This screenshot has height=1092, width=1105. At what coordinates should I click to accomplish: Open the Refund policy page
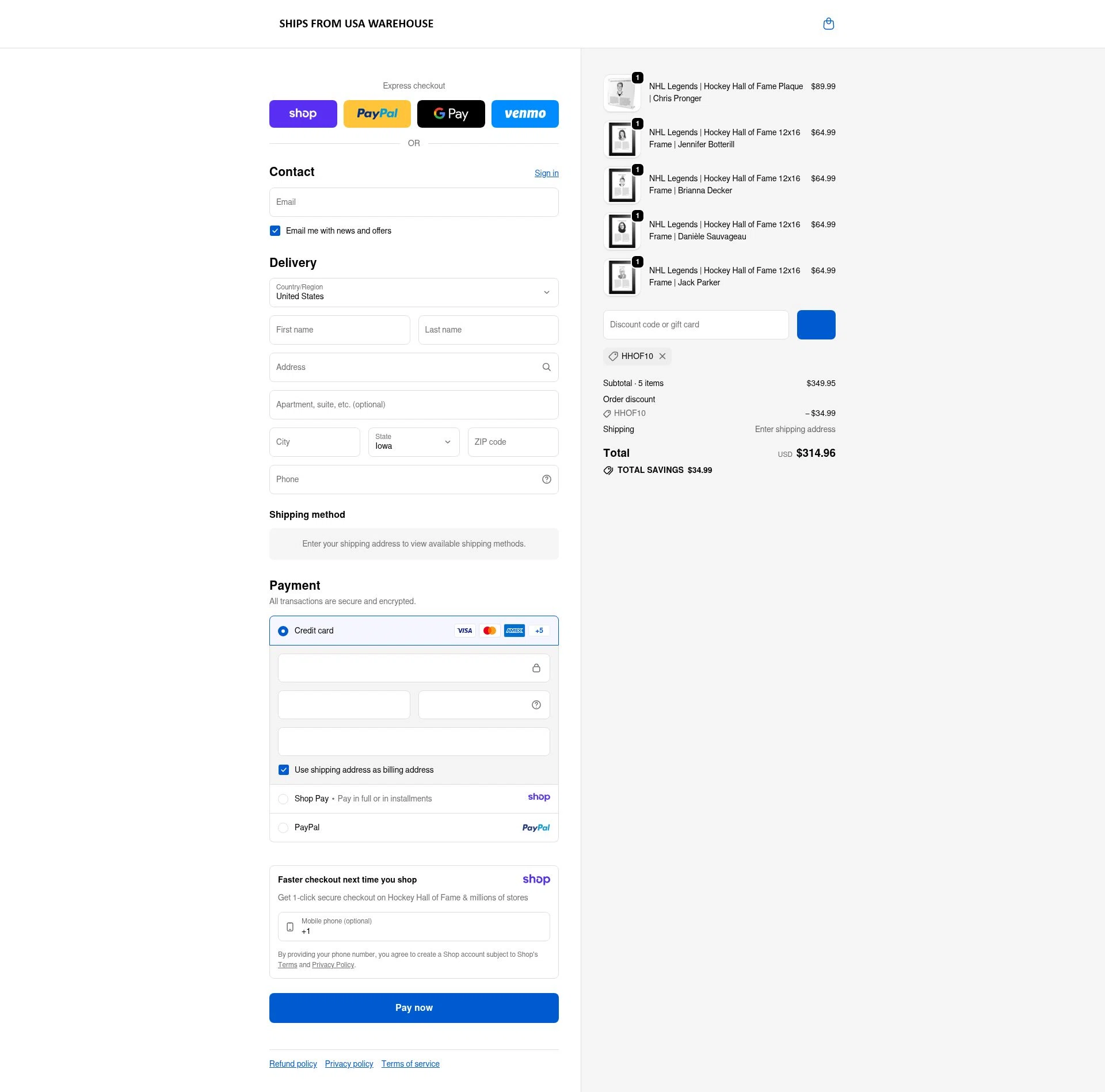pos(293,1064)
